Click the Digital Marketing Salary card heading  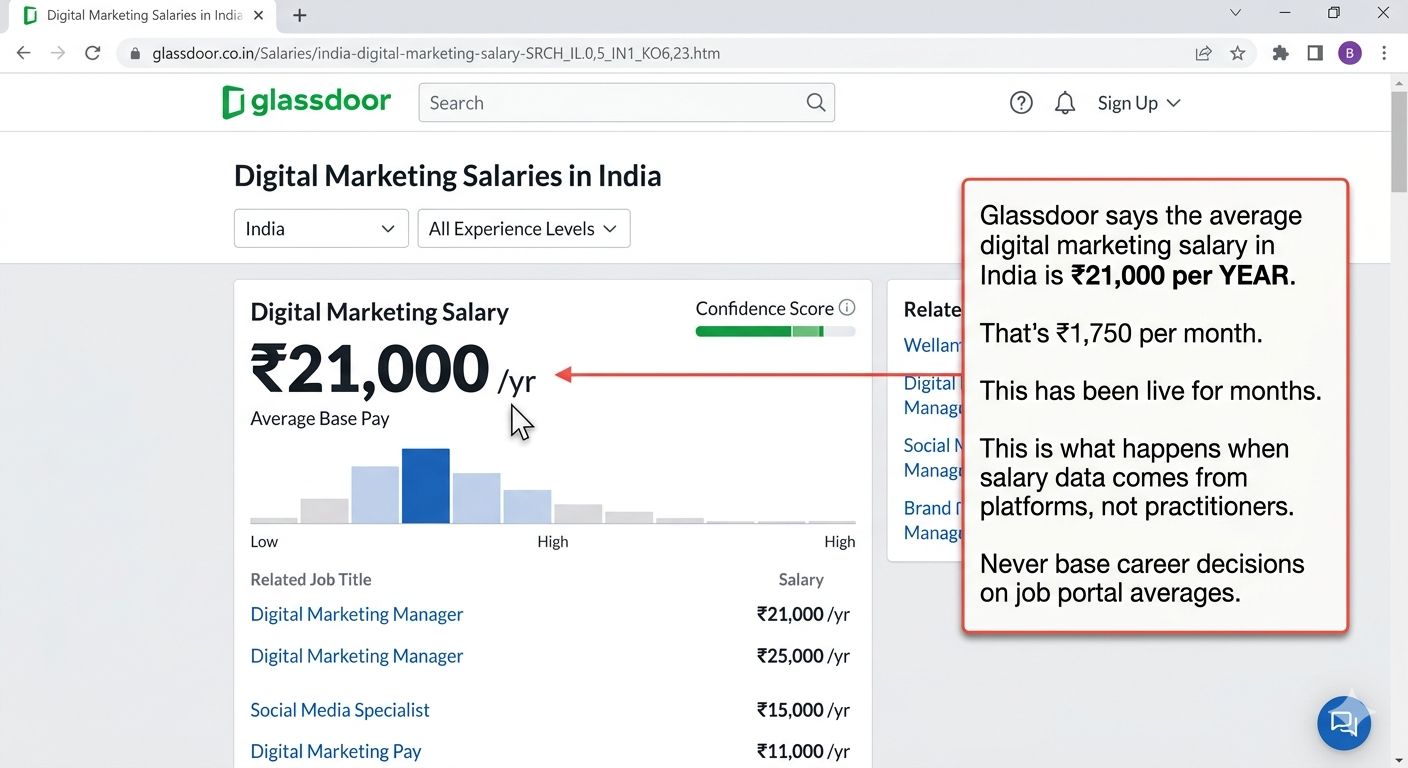pyautogui.click(x=379, y=312)
